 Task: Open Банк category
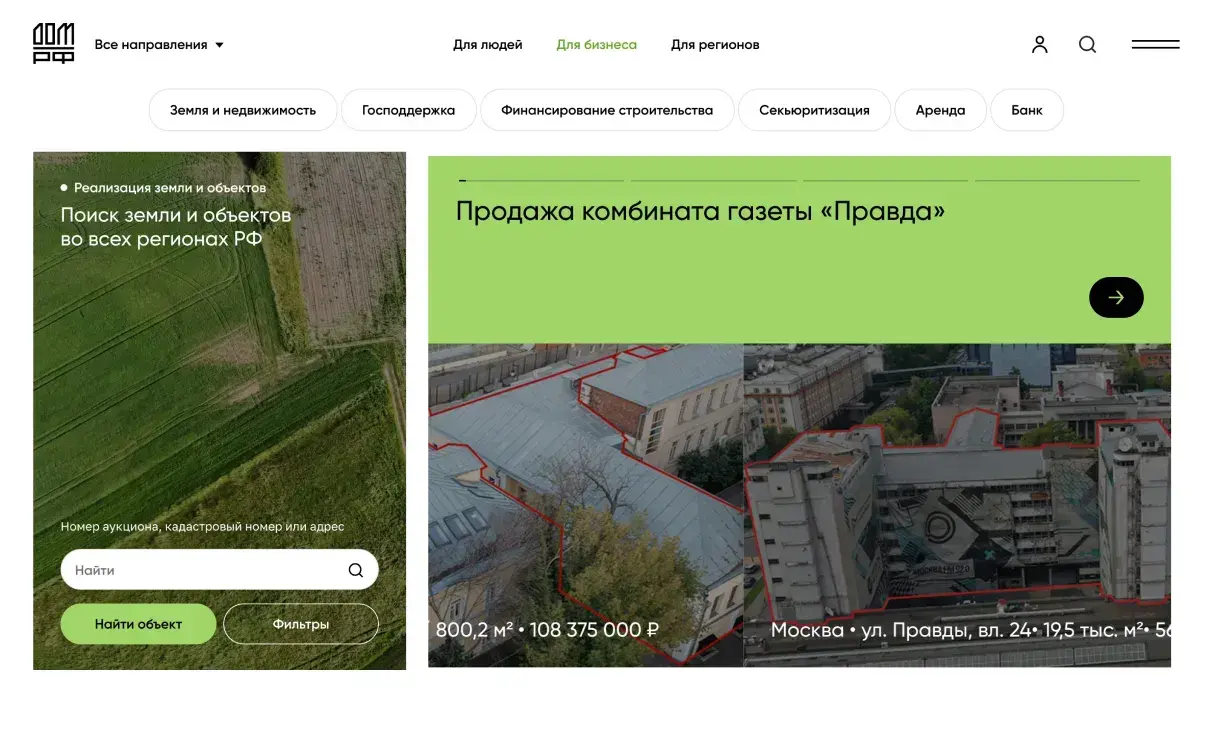1027,110
